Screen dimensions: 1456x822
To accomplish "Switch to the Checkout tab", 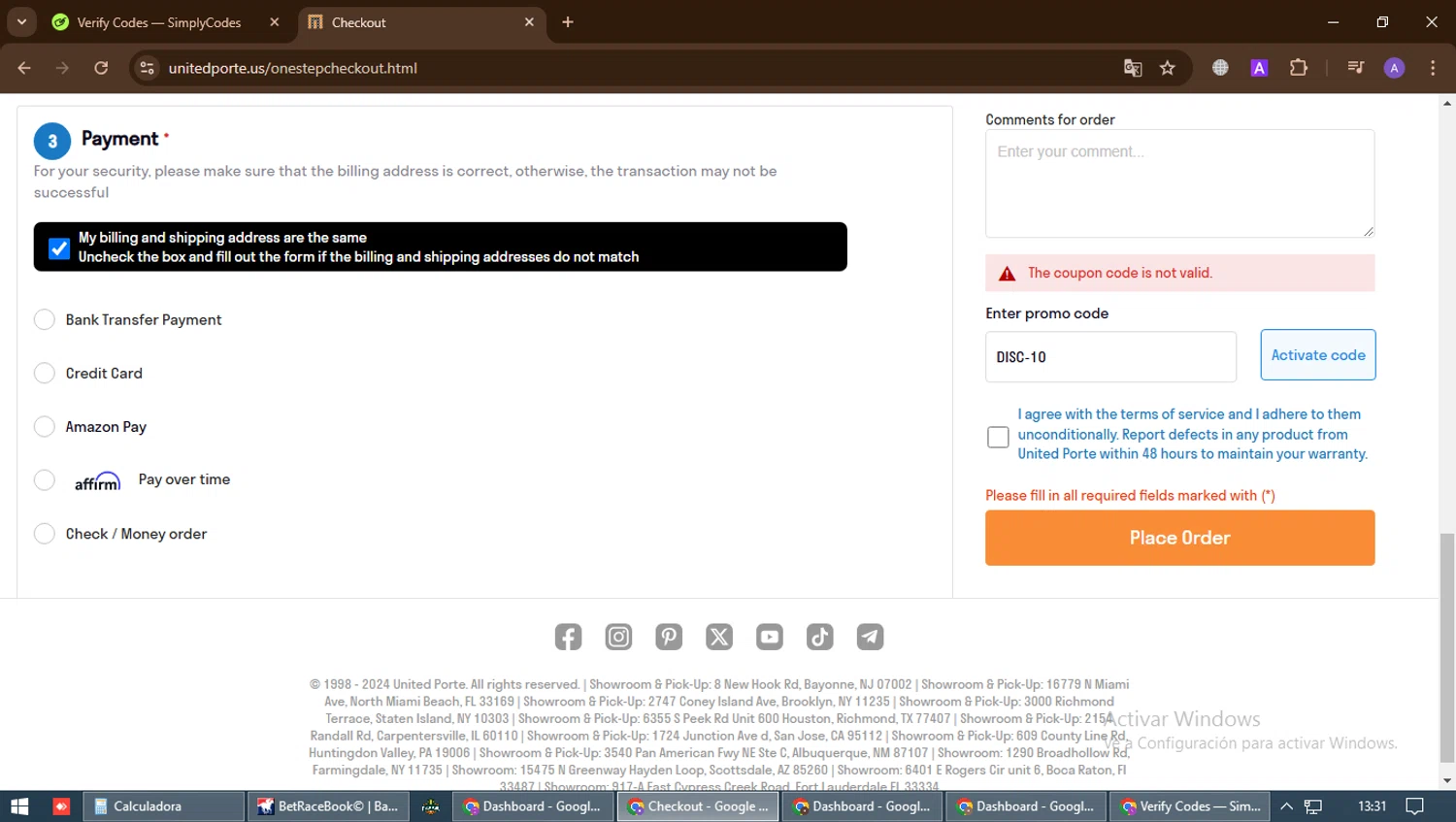I will [421, 22].
